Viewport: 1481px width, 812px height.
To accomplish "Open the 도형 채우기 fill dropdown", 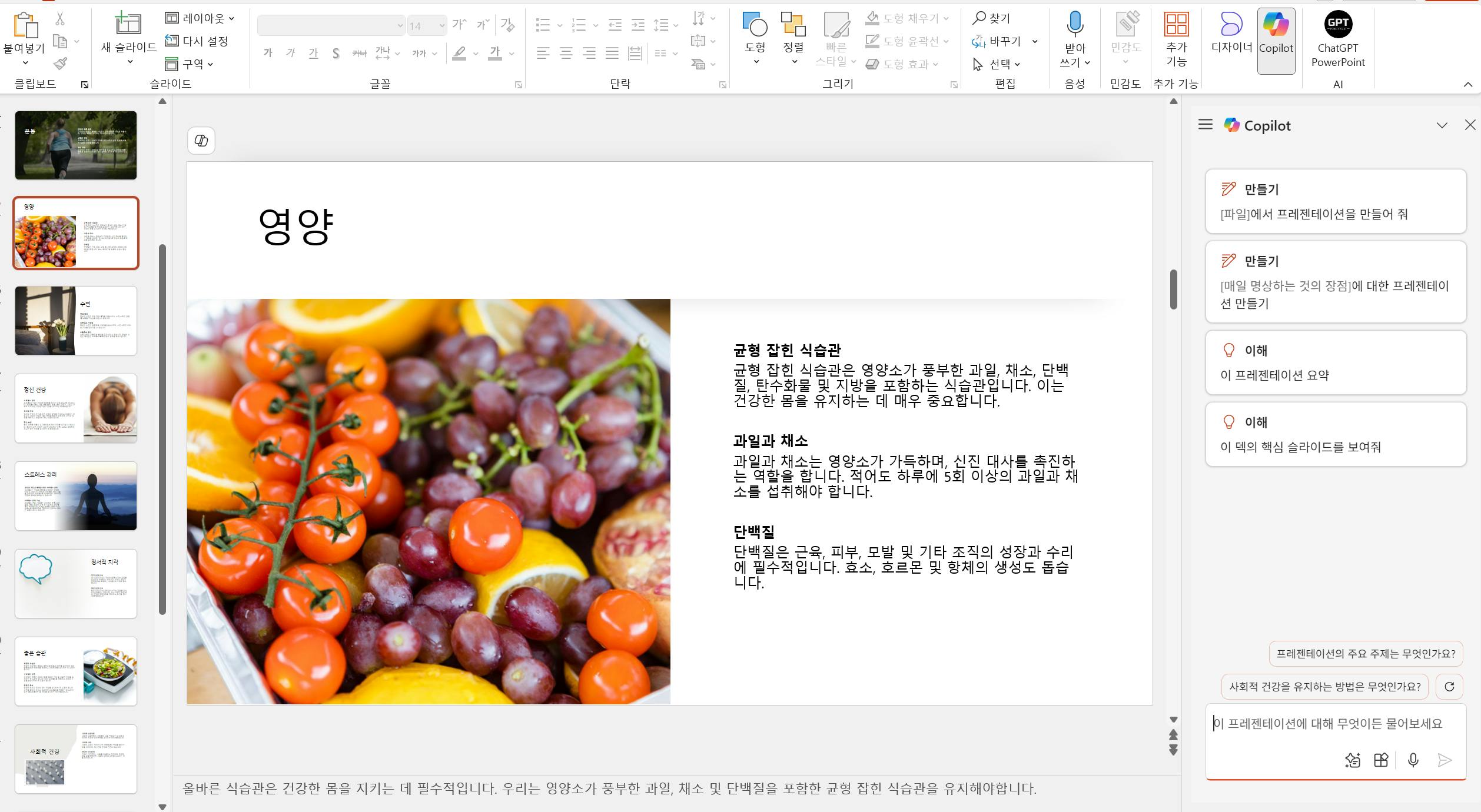I will click(906, 18).
